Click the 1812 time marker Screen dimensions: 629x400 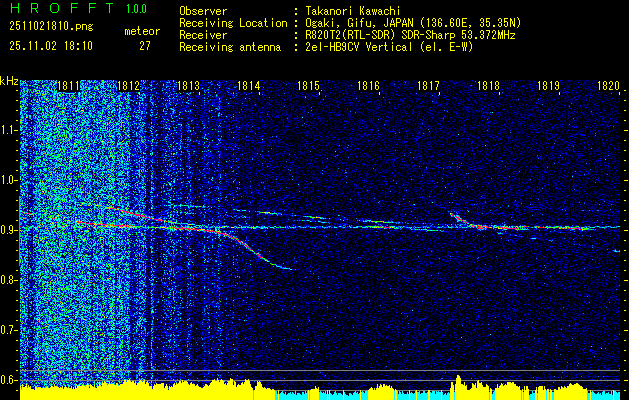[x=128, y=86]
